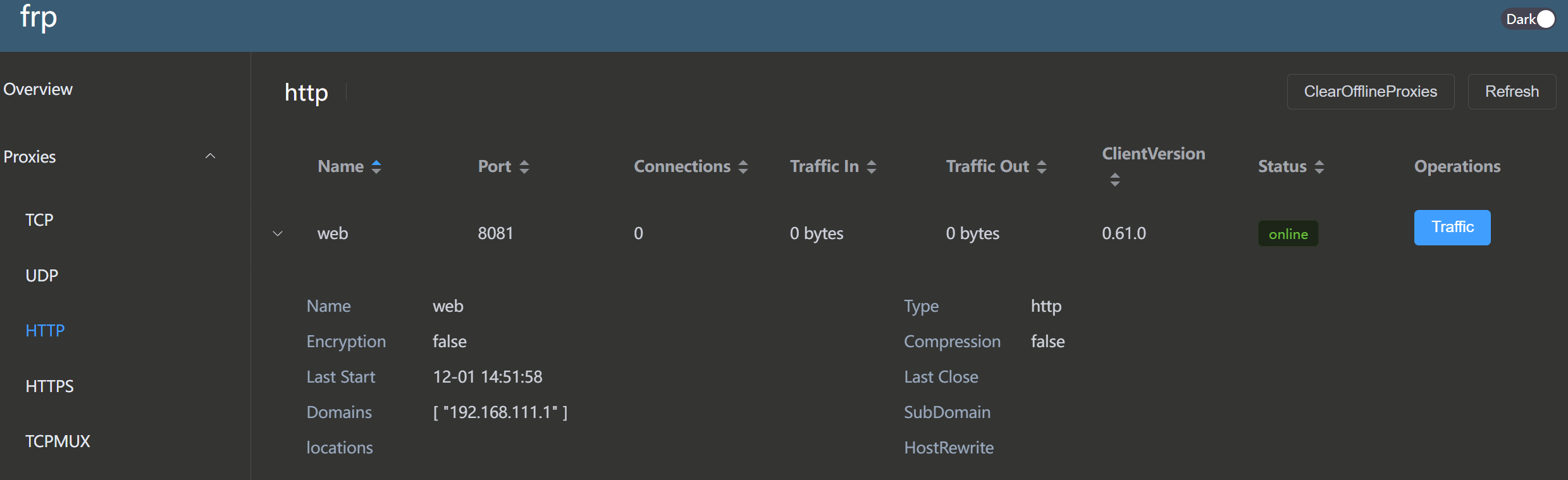Image resolution: width=1568 pixels, height=480 pixels.
Task: Open HTTPS proxies from the sidebar
Action: [x=49, y=386]
